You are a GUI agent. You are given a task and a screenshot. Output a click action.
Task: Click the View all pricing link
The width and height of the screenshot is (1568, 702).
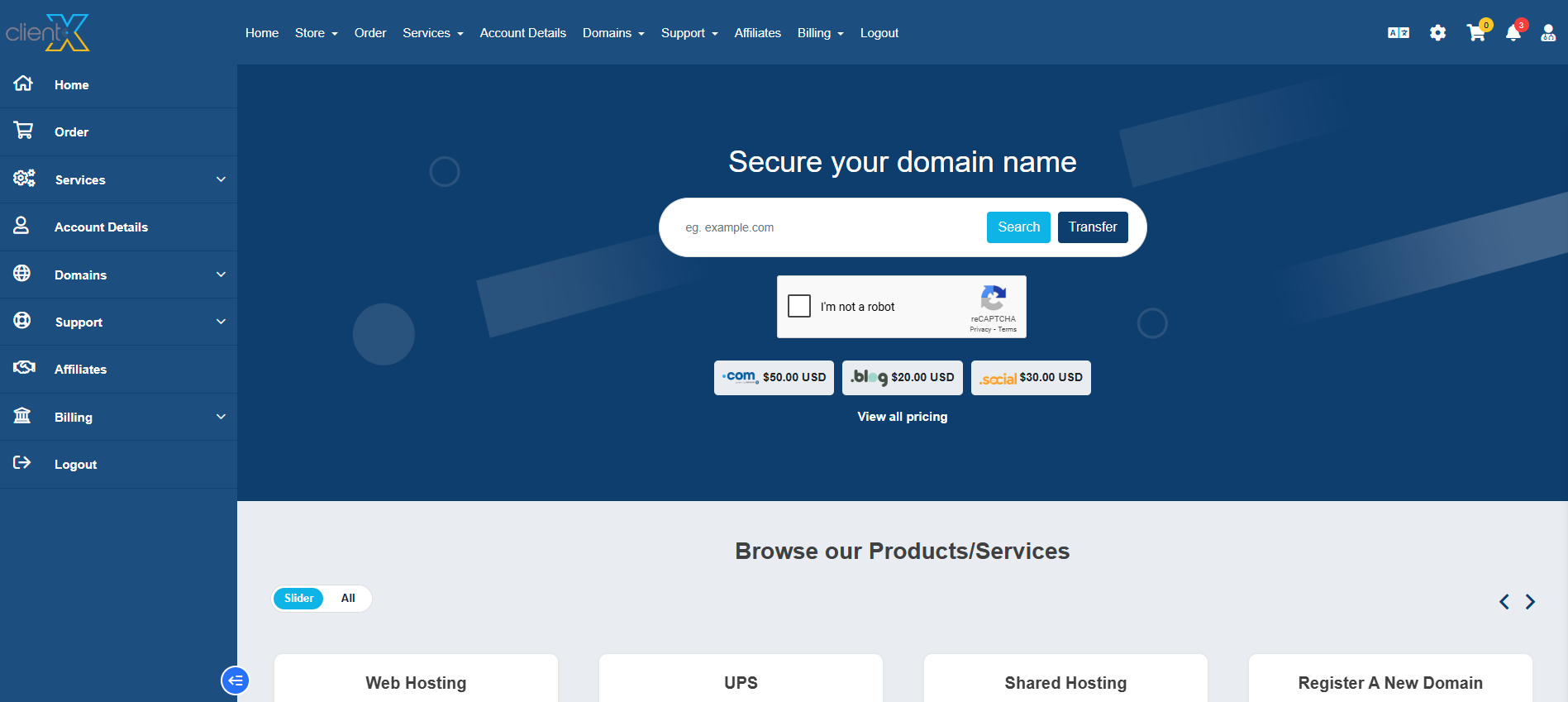[x=902, y=417]
